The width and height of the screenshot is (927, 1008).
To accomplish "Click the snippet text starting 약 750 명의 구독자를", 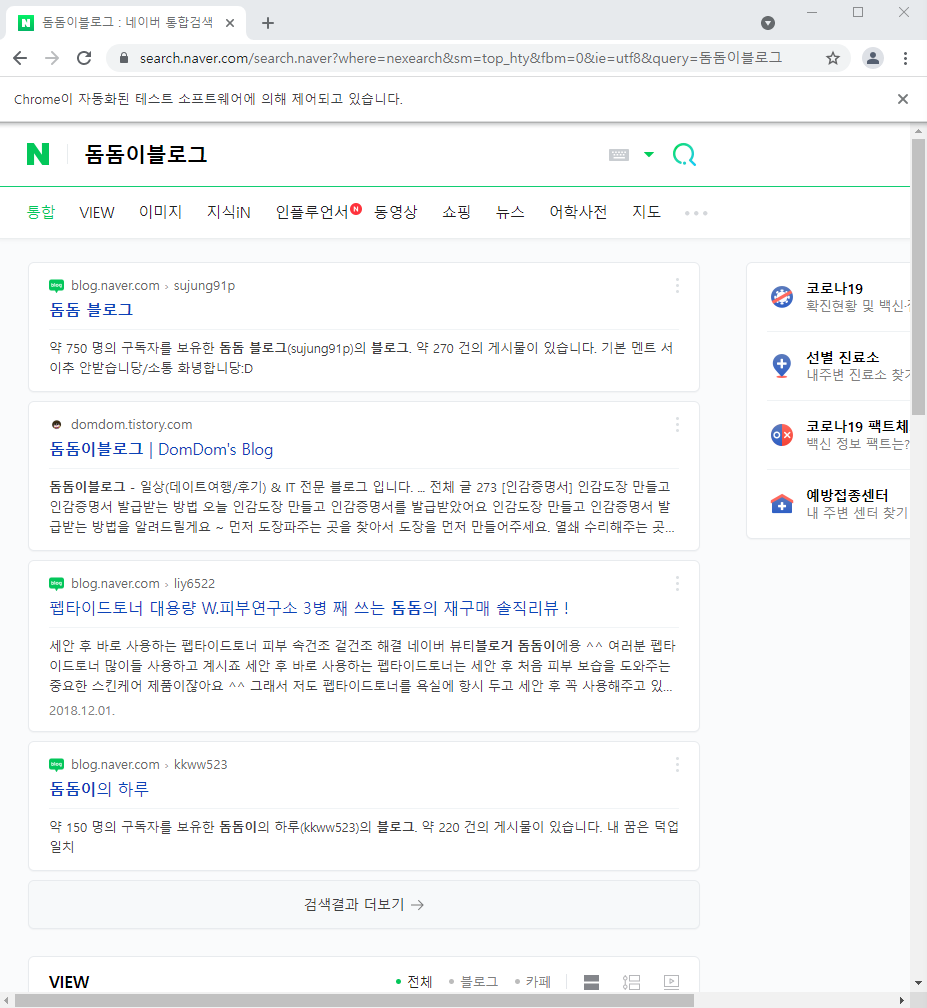I will click(361, 358).
